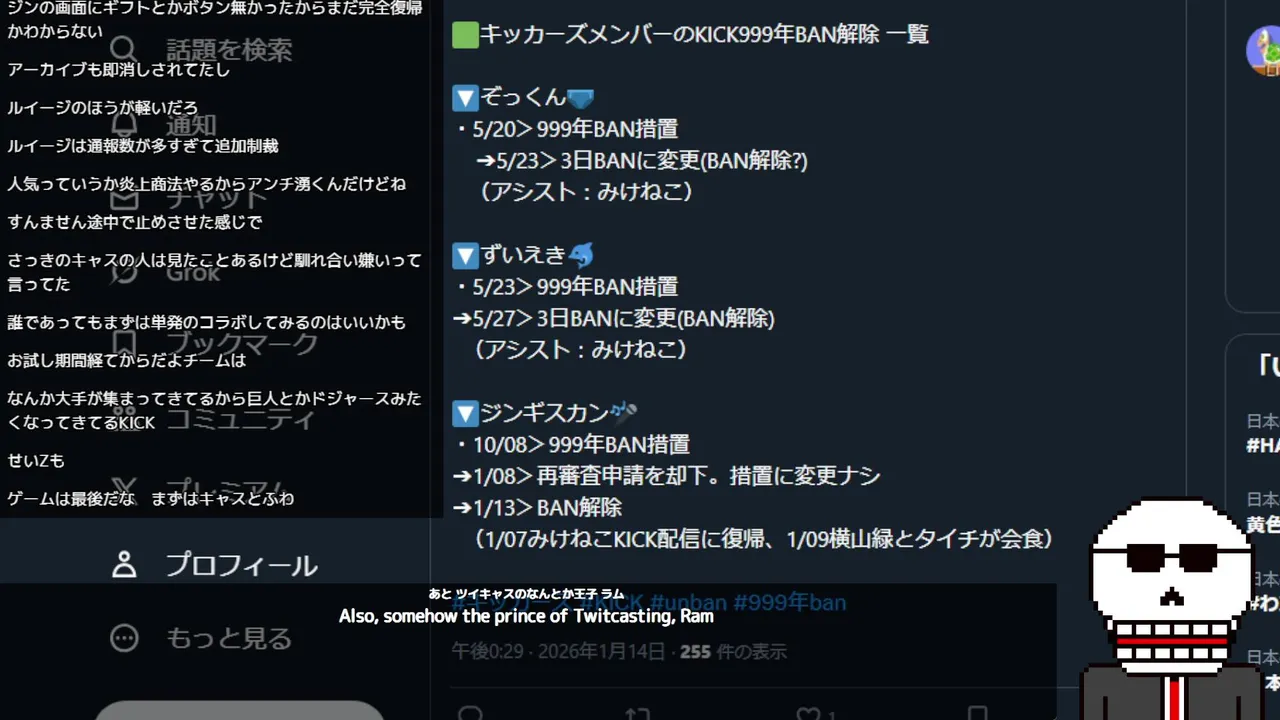Click the 255 件の表示 view count
The width and height of the screenshot is (1280, 720).
(733, 652)
